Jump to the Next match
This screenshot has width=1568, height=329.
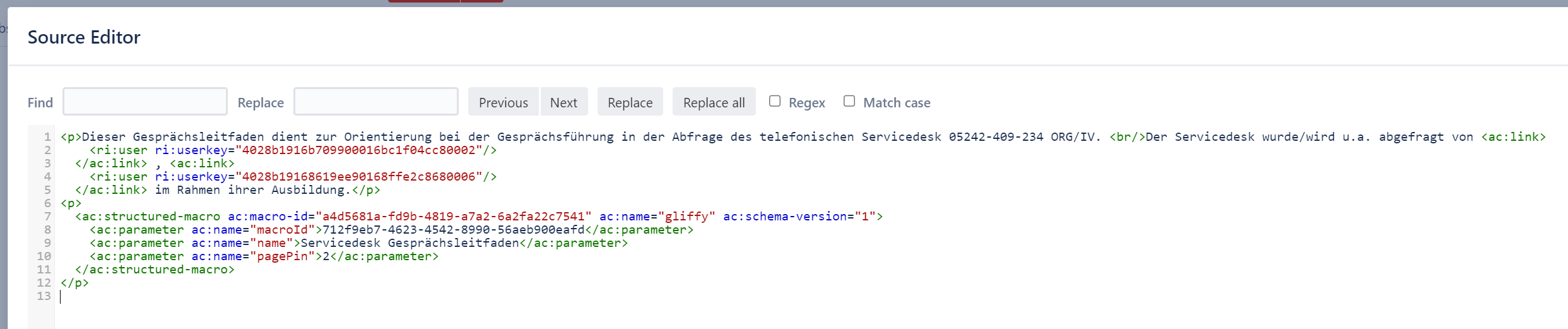(563, 102)
